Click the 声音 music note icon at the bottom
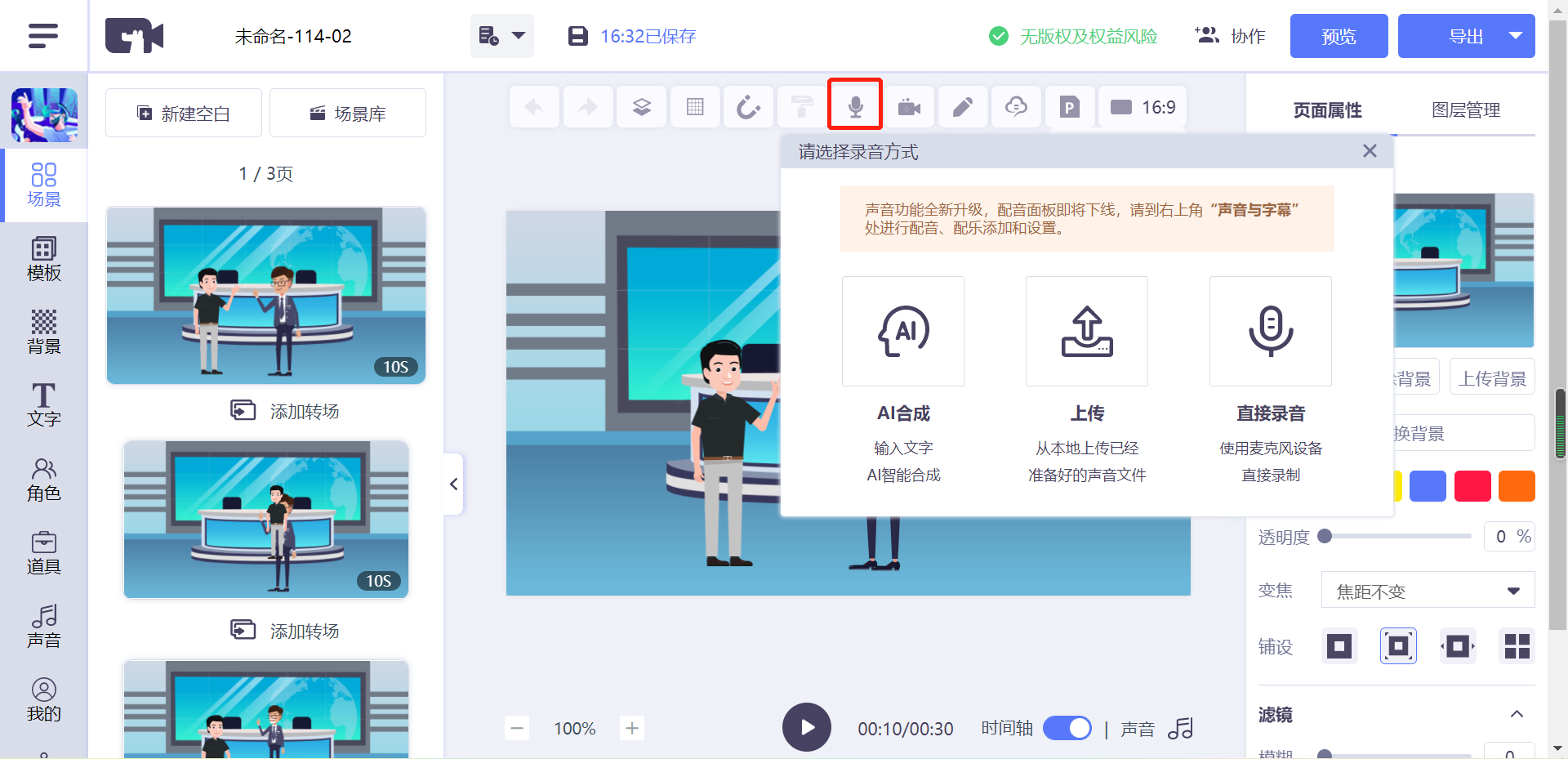Image resolution: width=1568 pixels, height=759 pixels. pyautogui.click(x=1180, y=727)
